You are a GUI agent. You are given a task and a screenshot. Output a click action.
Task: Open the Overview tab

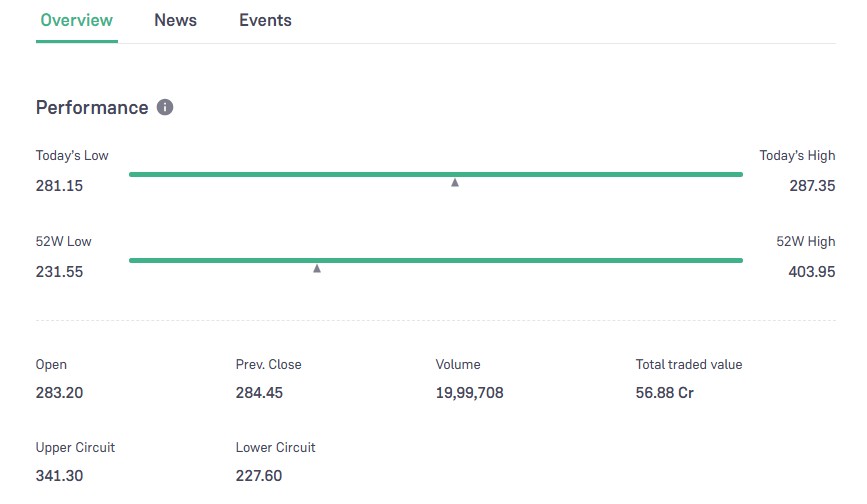(x=77, y=20)
